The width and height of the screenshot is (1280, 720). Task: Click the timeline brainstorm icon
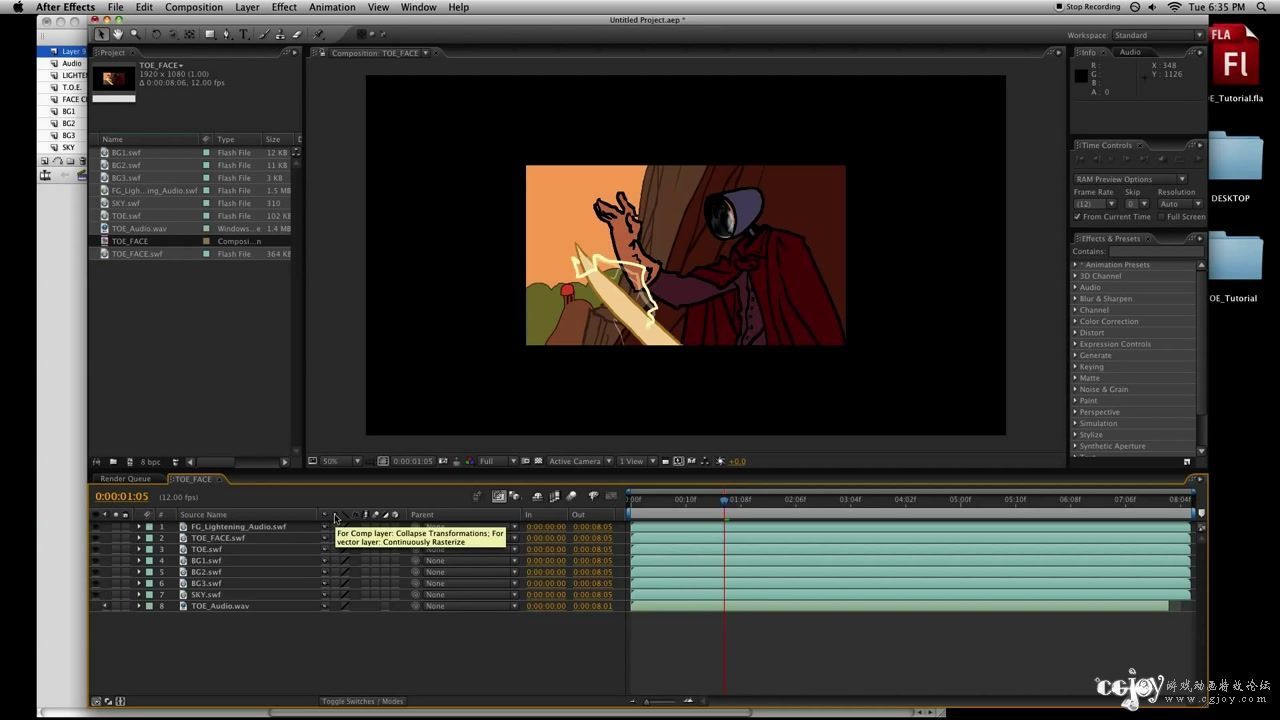pyautogui.click(x=593, y=496)
